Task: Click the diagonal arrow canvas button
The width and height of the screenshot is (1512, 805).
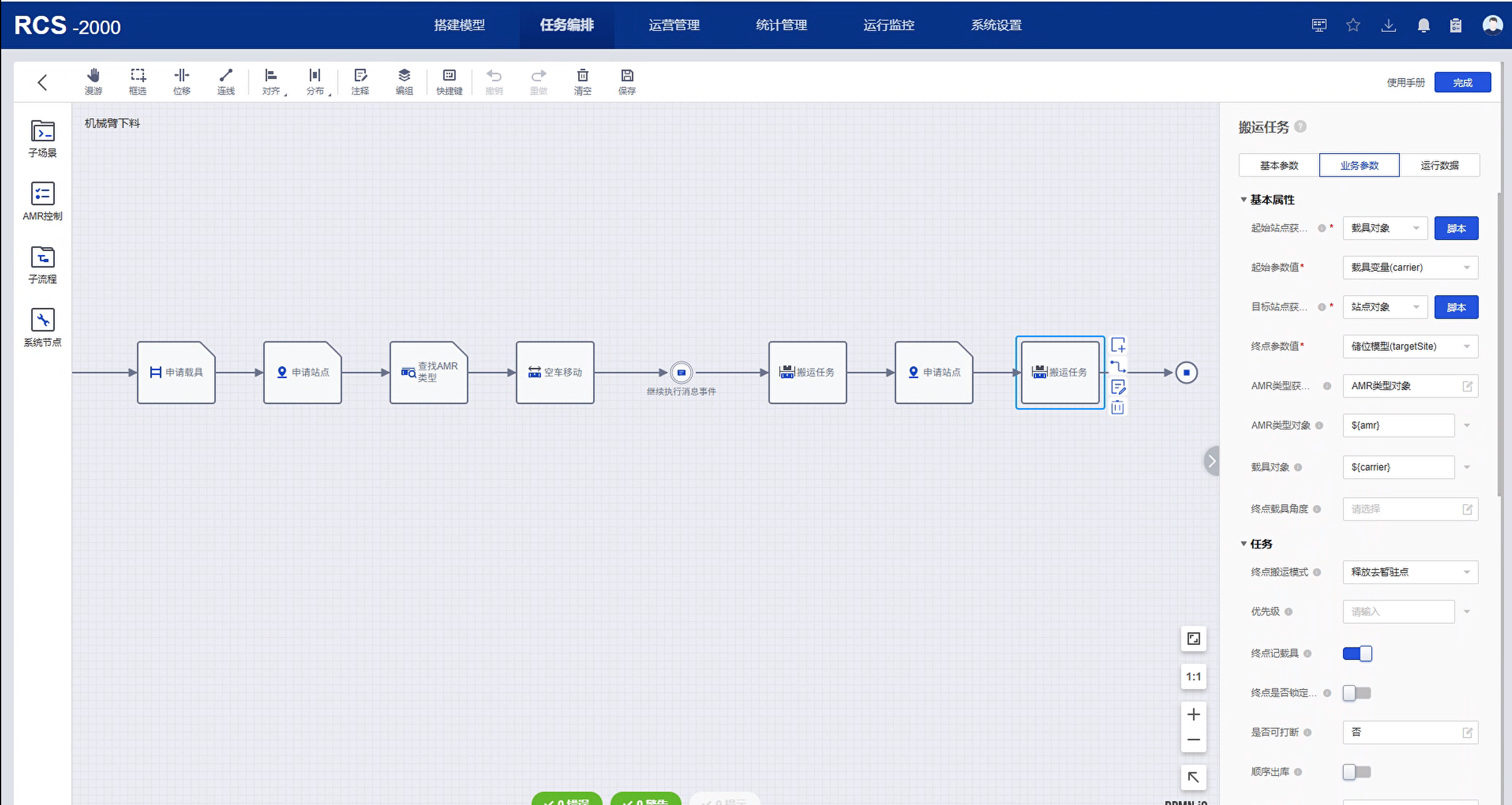Action: (x=1193, y=777)
